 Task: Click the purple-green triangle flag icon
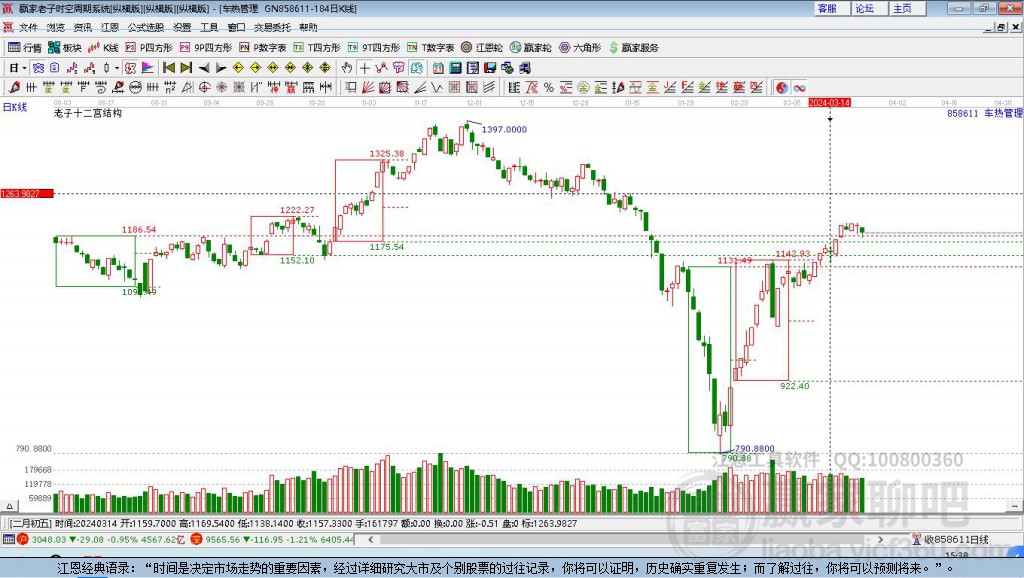pyautogui.click(x=148, y=68)
